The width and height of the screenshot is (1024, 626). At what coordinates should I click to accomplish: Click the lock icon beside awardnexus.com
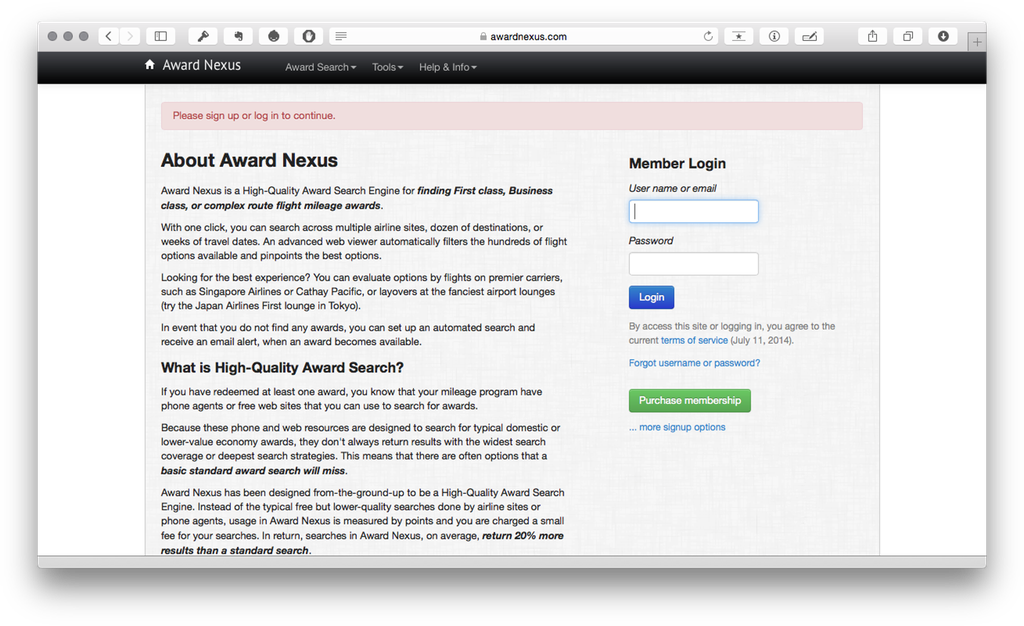(483, 37)
